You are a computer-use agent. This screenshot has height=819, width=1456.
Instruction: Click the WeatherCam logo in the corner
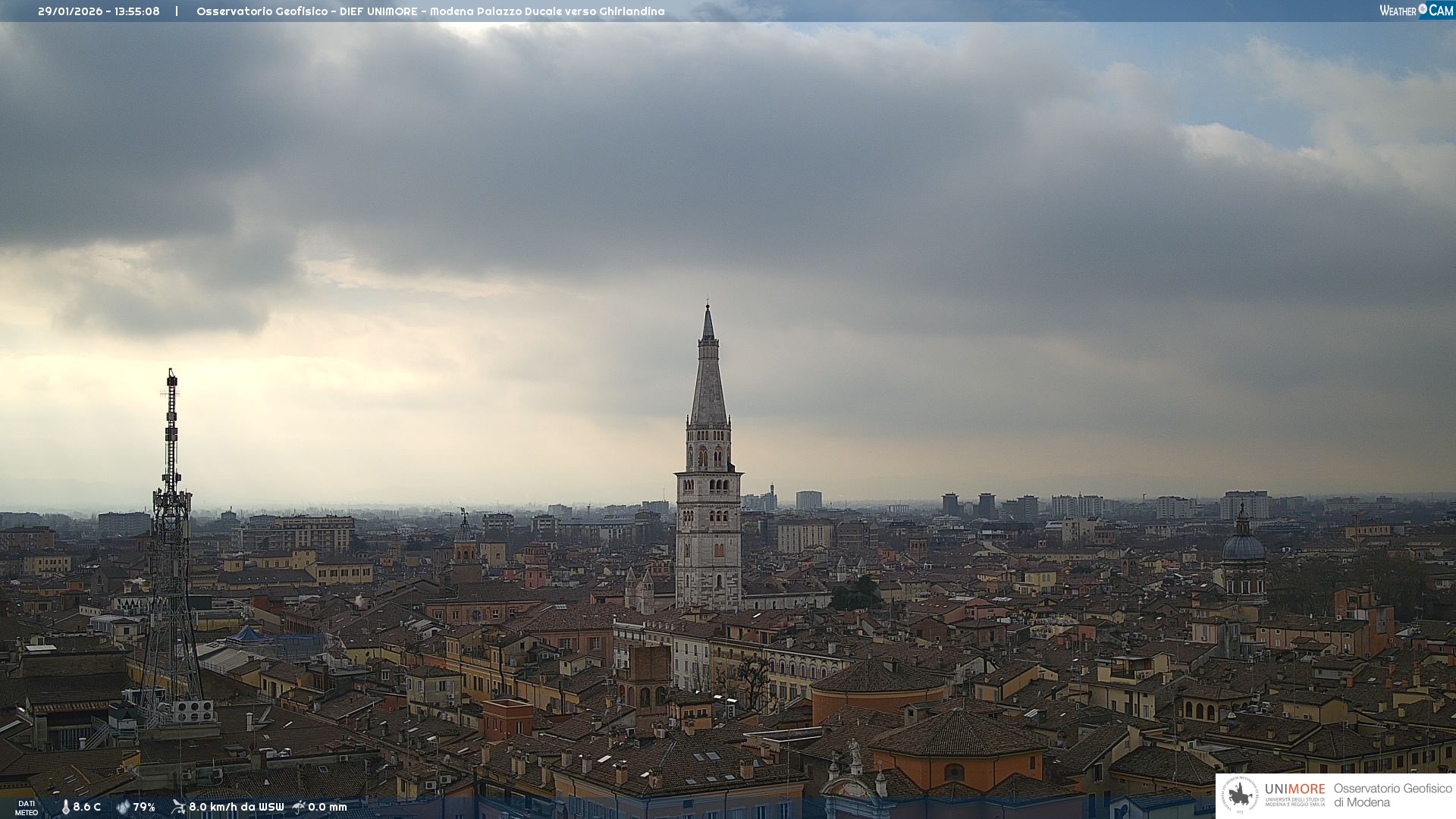[x=1415, y=11]
